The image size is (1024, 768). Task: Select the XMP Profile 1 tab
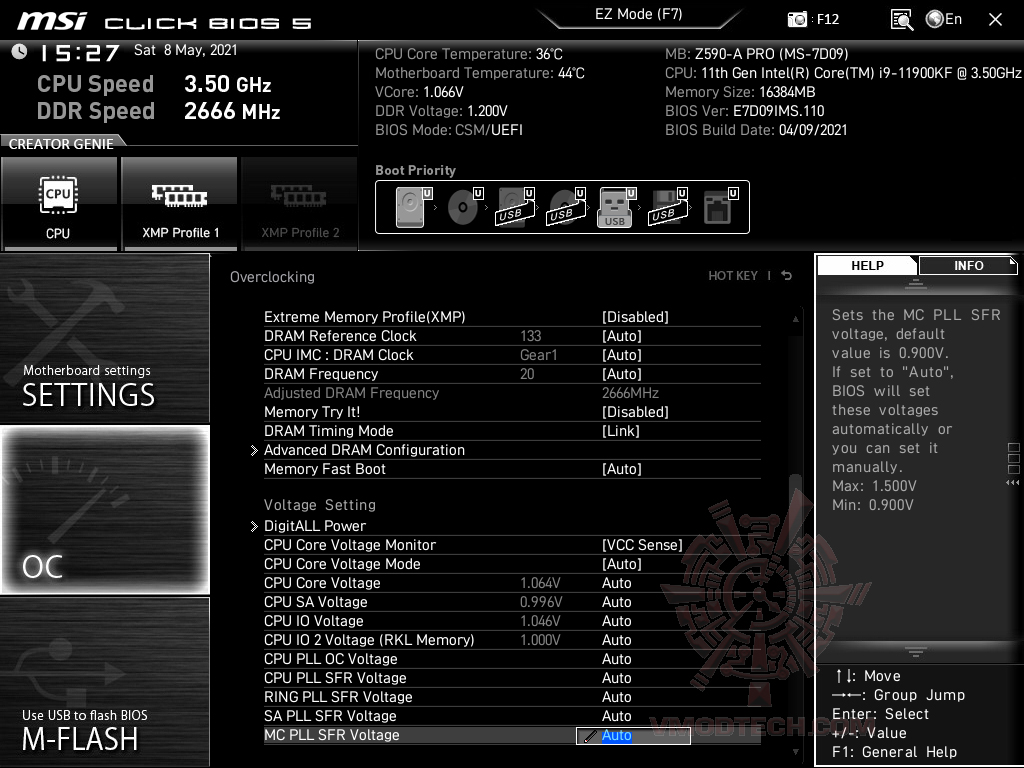coord(179,203)
